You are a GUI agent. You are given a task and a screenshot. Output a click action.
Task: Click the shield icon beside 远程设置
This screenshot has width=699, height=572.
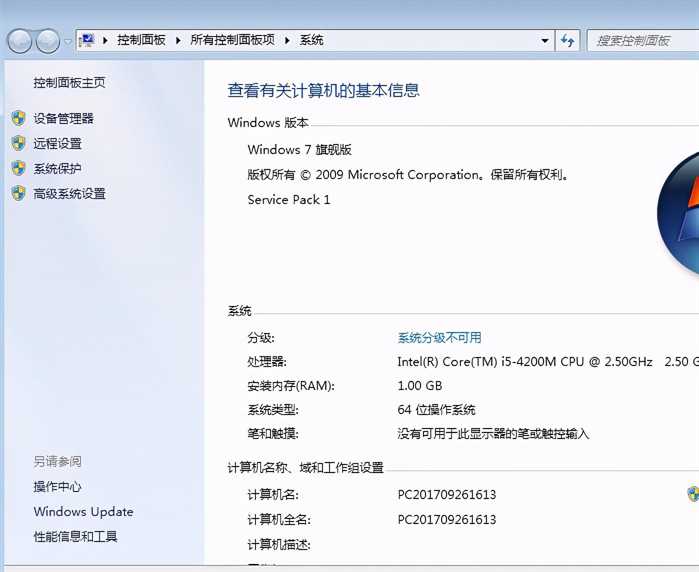(x=18, y=143)
